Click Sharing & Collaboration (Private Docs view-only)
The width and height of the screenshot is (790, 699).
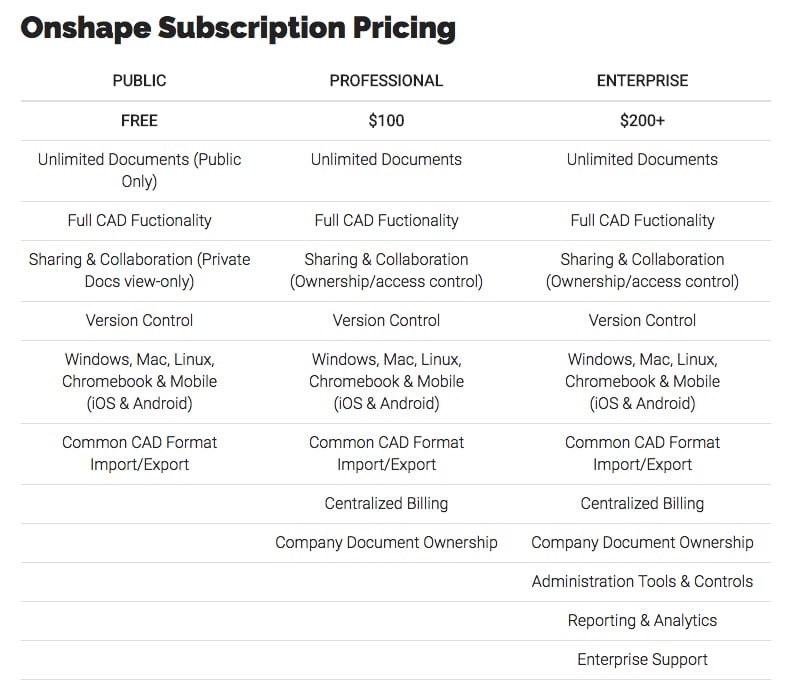[x=139, y=270]
